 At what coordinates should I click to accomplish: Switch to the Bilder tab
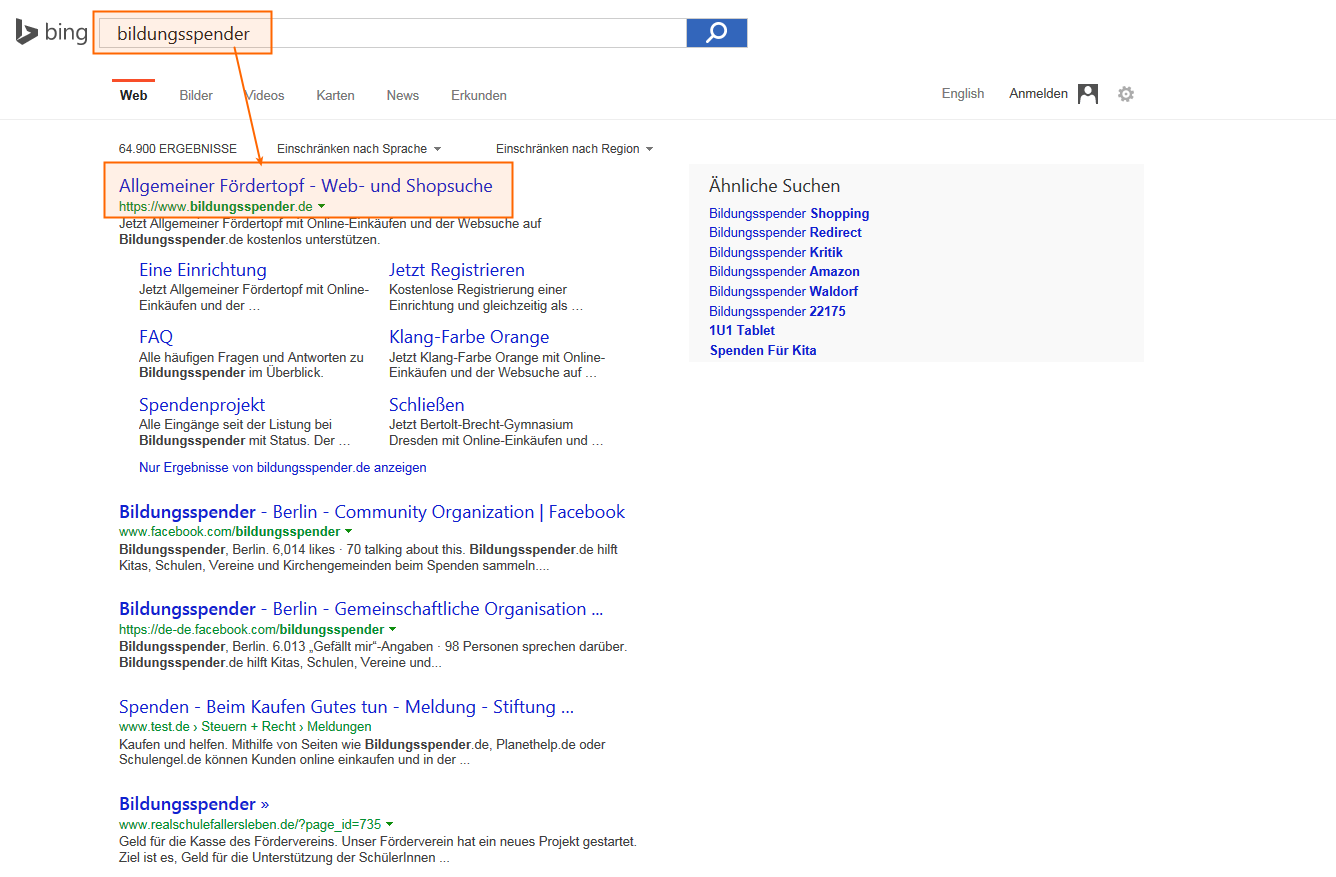click(196, 96)
